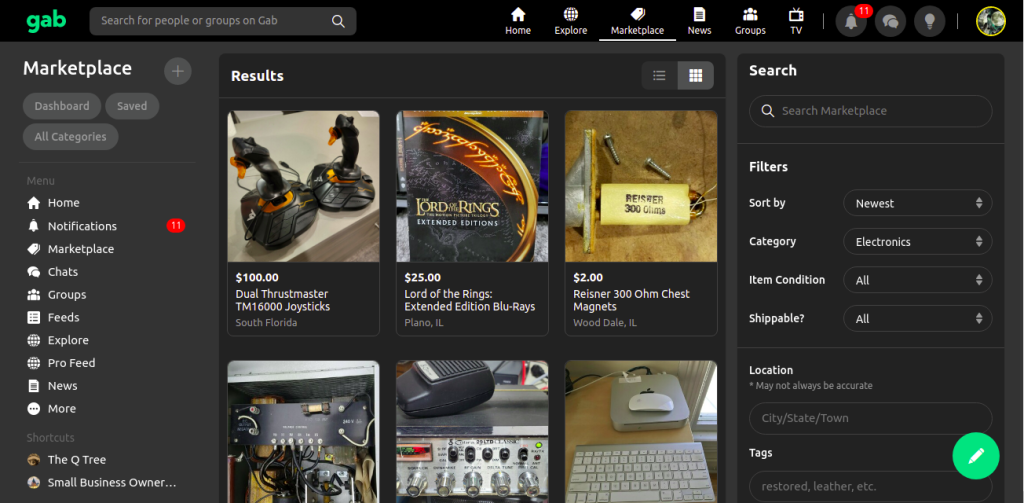This screenshot has width=1024, height=503.
Task: Click the Dual Thrustmaster TM16000 Joysticks title
Action: click(283, 300)
